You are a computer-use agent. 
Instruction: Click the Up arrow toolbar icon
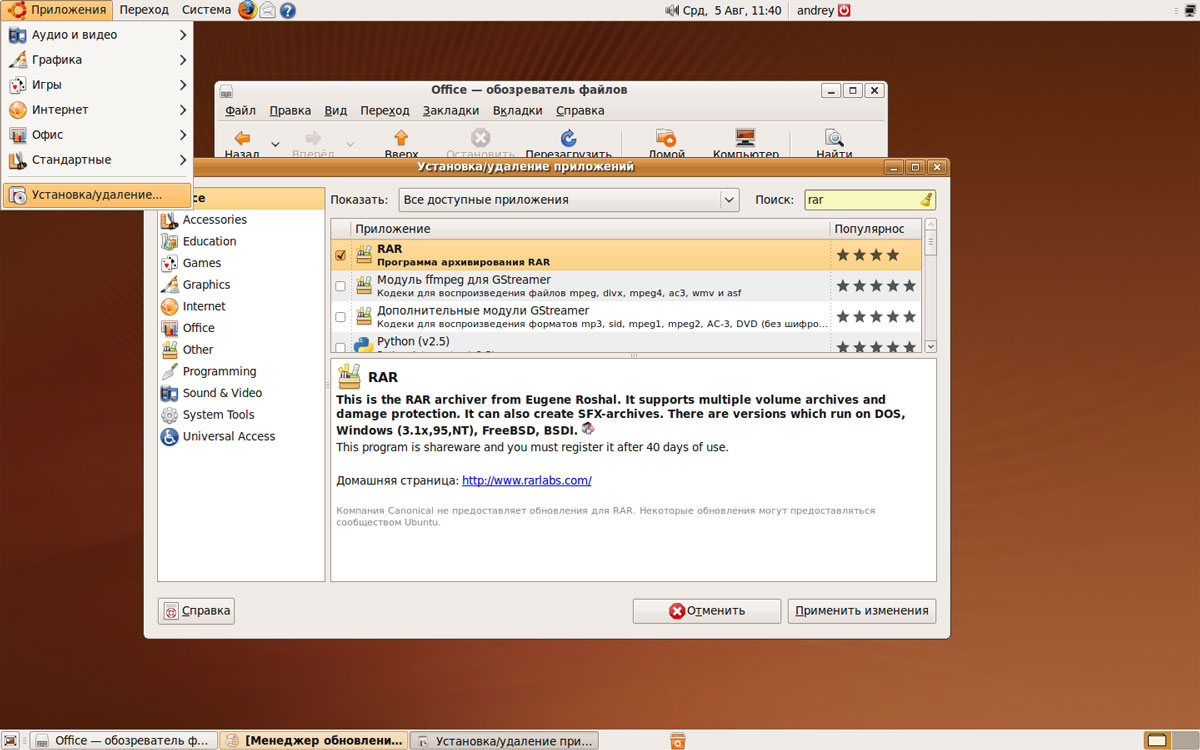coord(401,138)
